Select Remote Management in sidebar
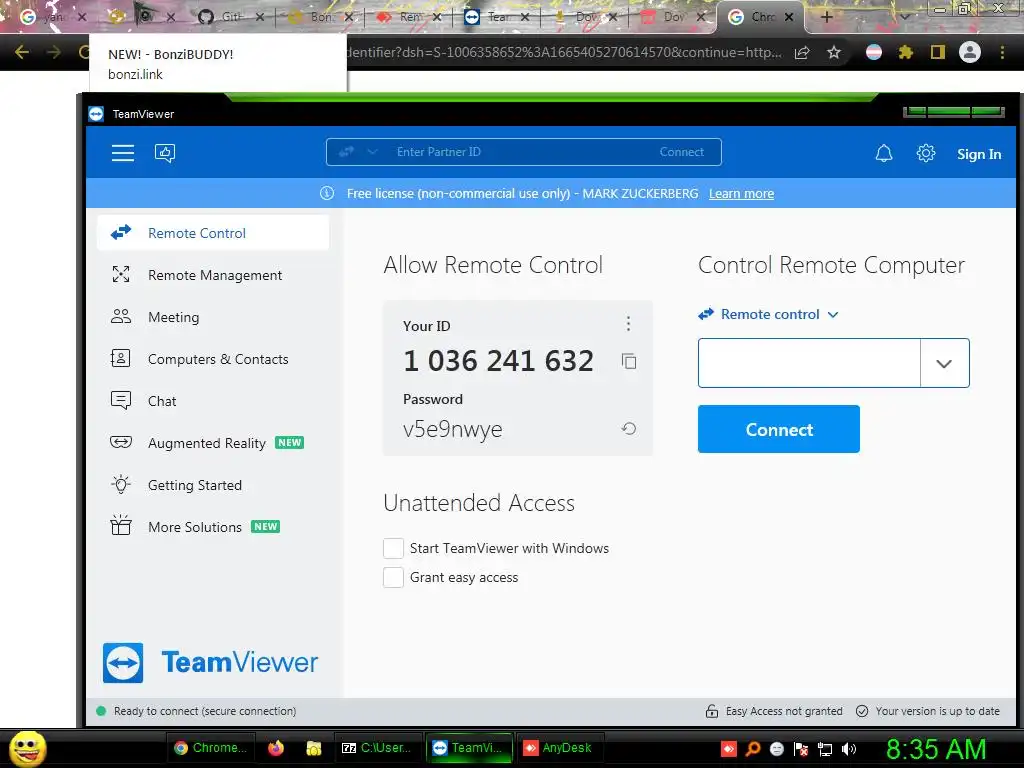1024x768 pixels. pos(213,275)
